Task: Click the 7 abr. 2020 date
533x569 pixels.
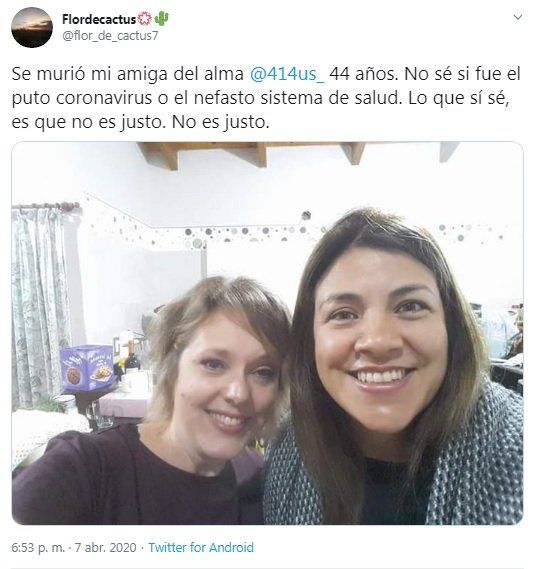Action: pos(106,547)
